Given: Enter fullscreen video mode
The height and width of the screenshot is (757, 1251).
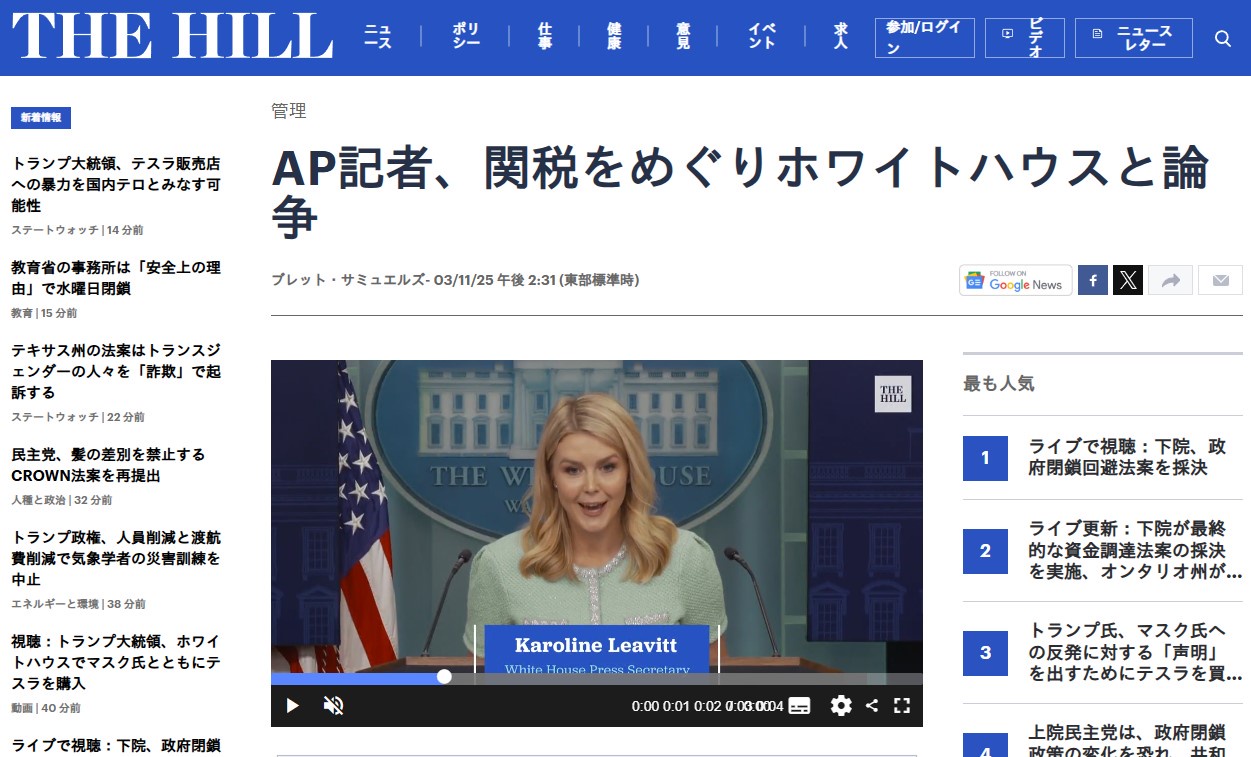Looking at the screenshot, I should coord(901,706).
